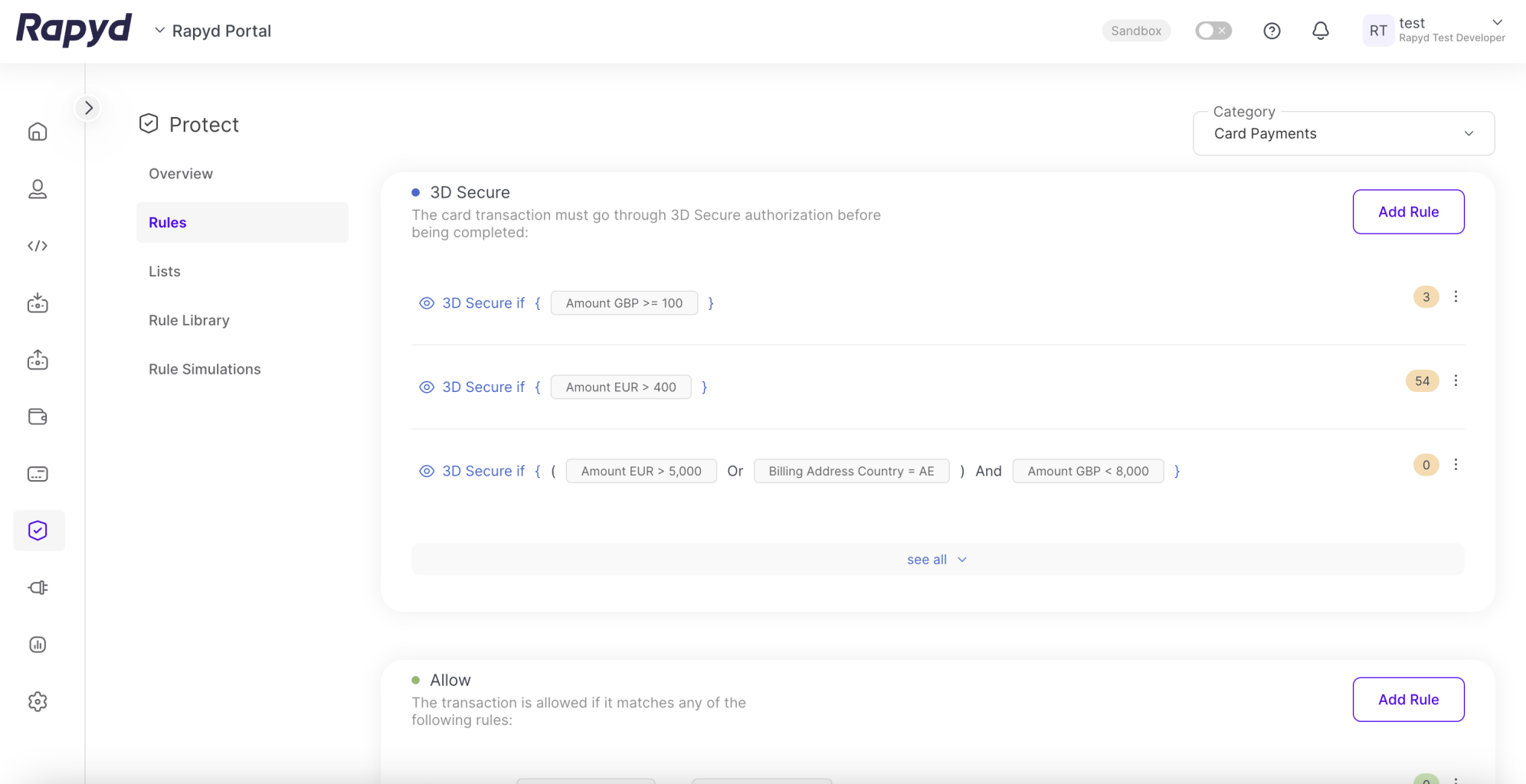This screenshot has width=1526, height=784.
Task: Click the Protect shield icon in sidebar
Action: click(38, 531)
